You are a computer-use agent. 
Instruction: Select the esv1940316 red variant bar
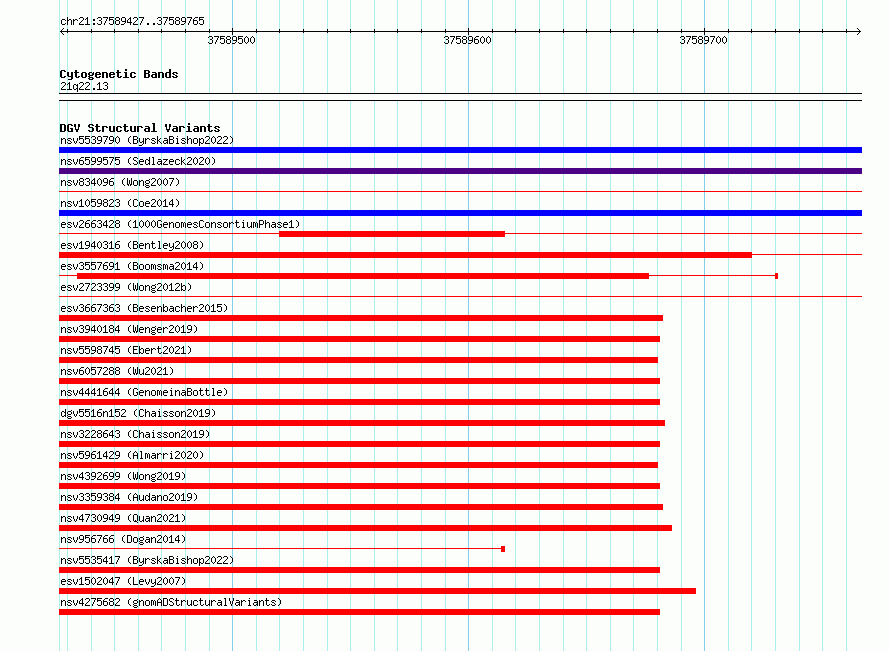click(405, 255)
